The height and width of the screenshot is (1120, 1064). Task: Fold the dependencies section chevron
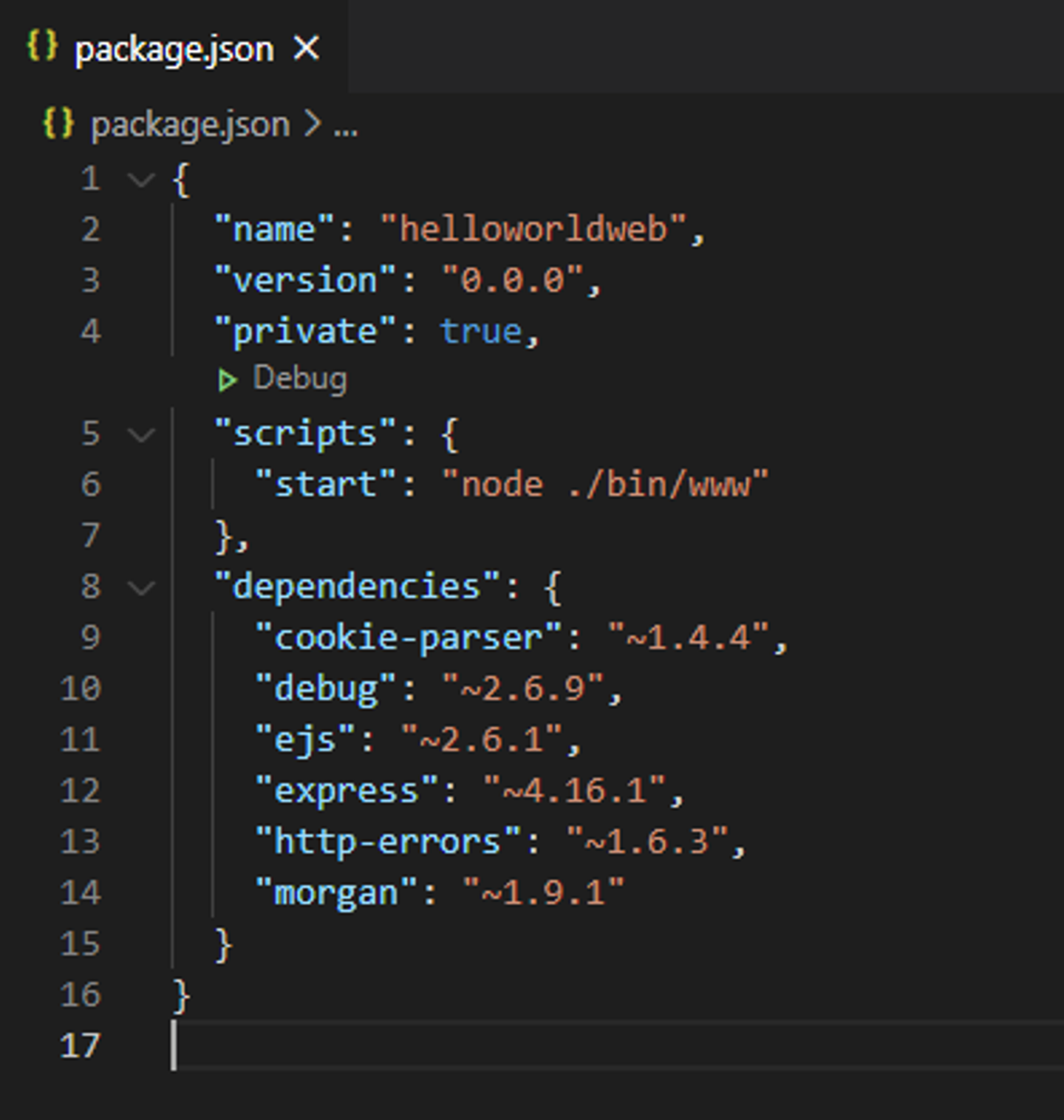(140, 587)
